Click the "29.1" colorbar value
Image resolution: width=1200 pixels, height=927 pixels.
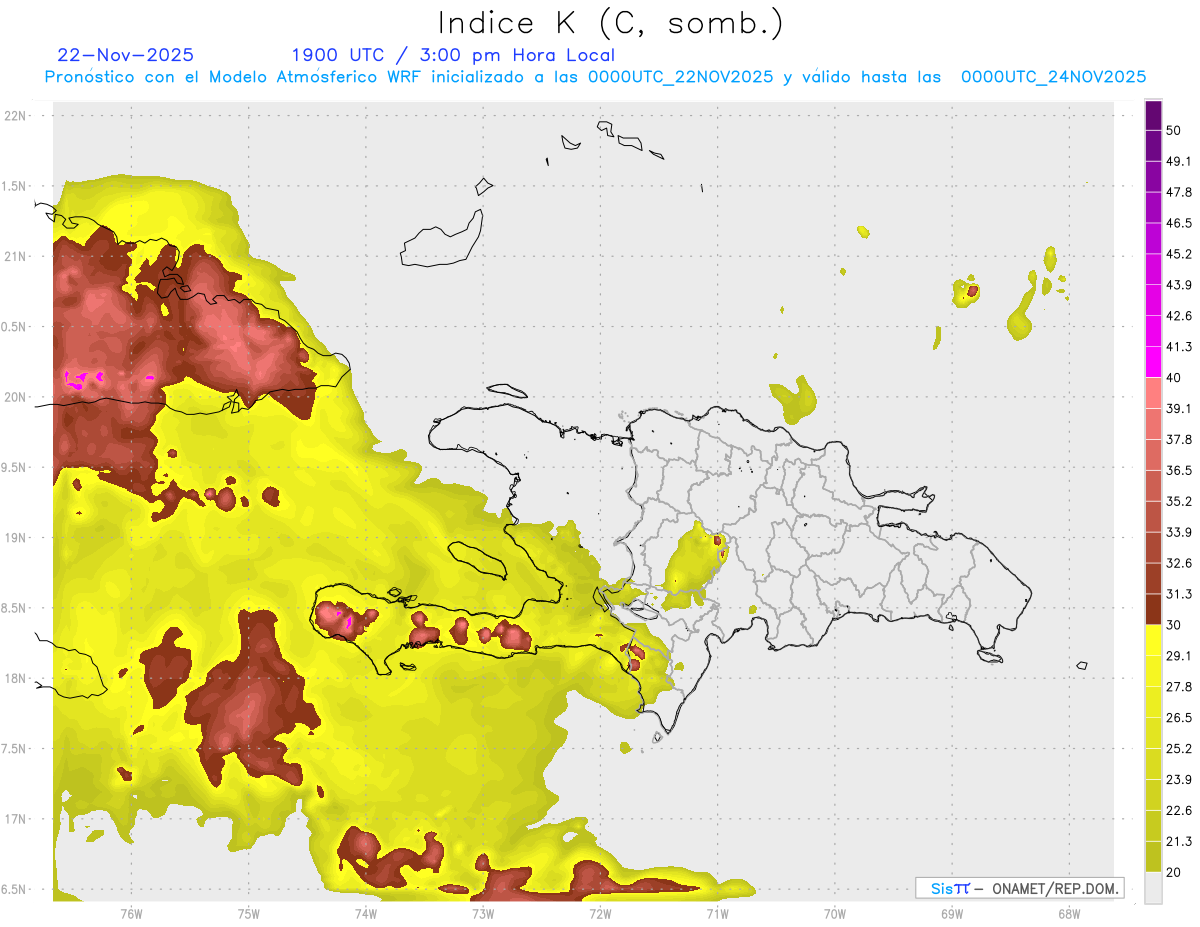click(x=1179, y=656)
